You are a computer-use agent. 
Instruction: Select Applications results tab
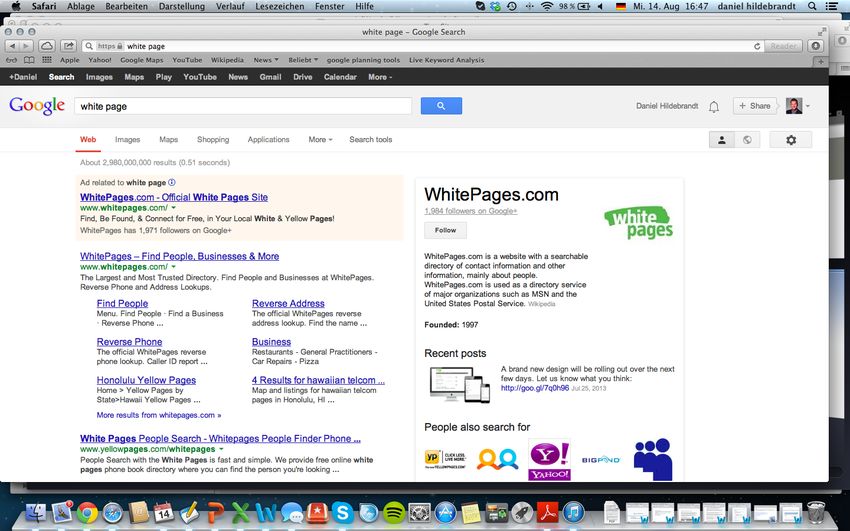click(x=268, y=140)
